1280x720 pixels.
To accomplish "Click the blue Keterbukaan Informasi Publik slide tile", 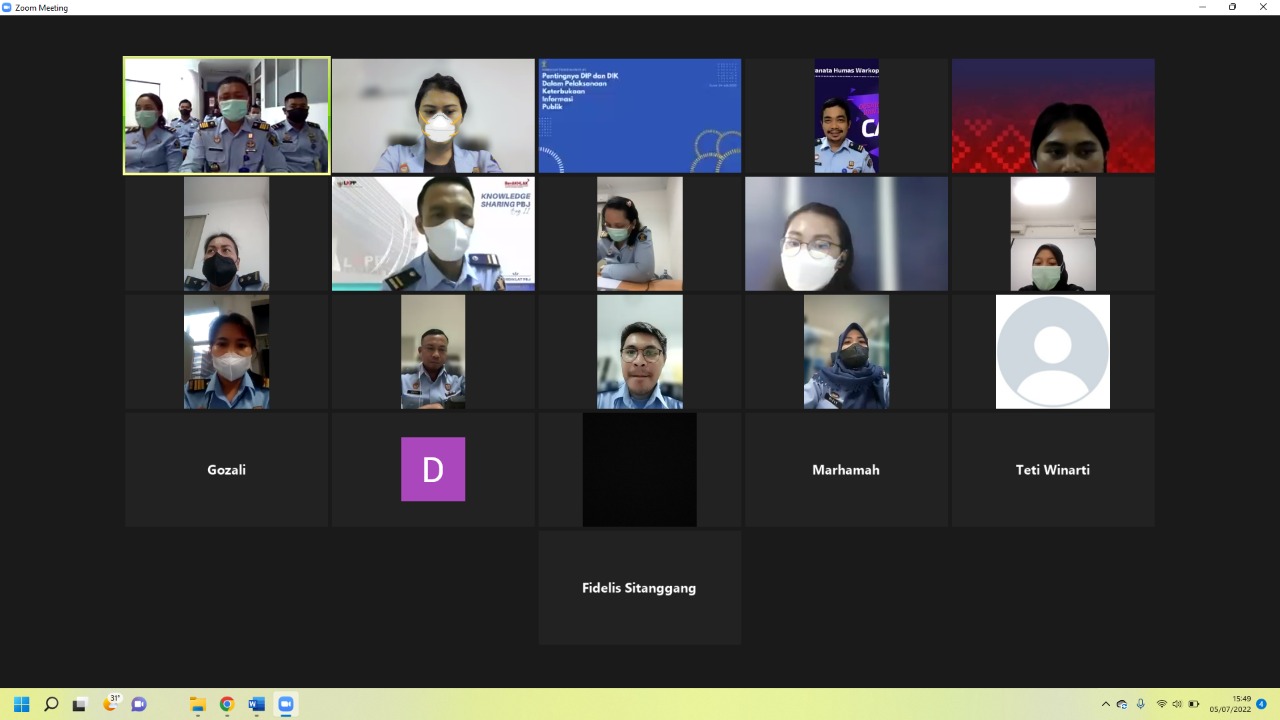I will (640, 116).
